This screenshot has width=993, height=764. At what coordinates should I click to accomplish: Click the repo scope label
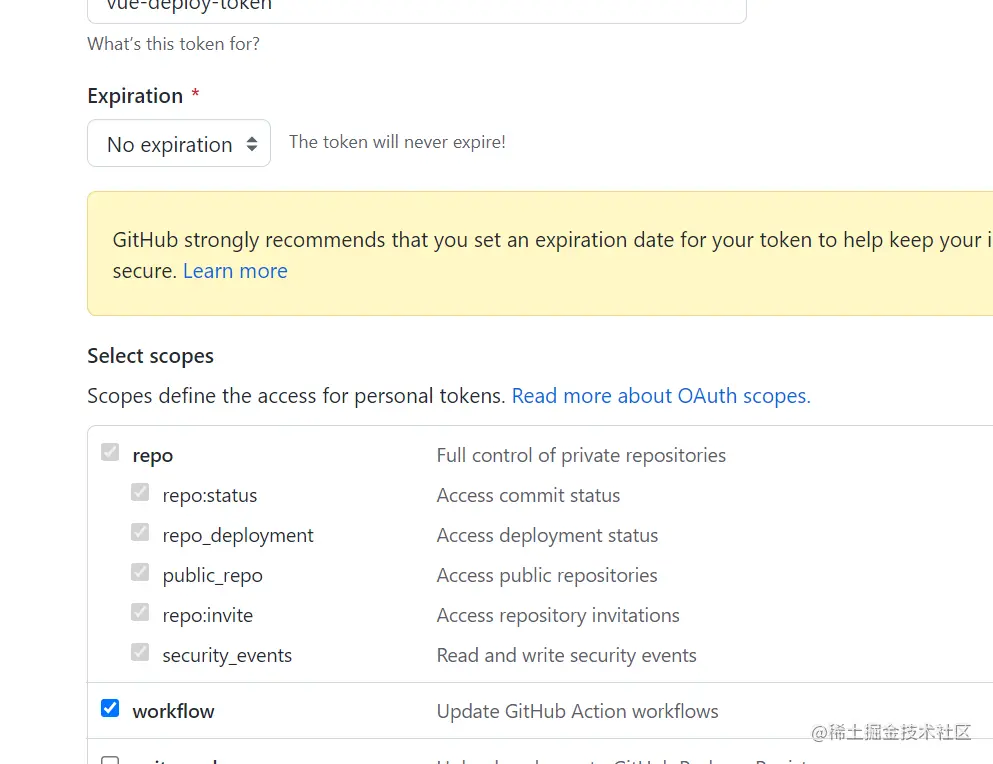(152, 455)
